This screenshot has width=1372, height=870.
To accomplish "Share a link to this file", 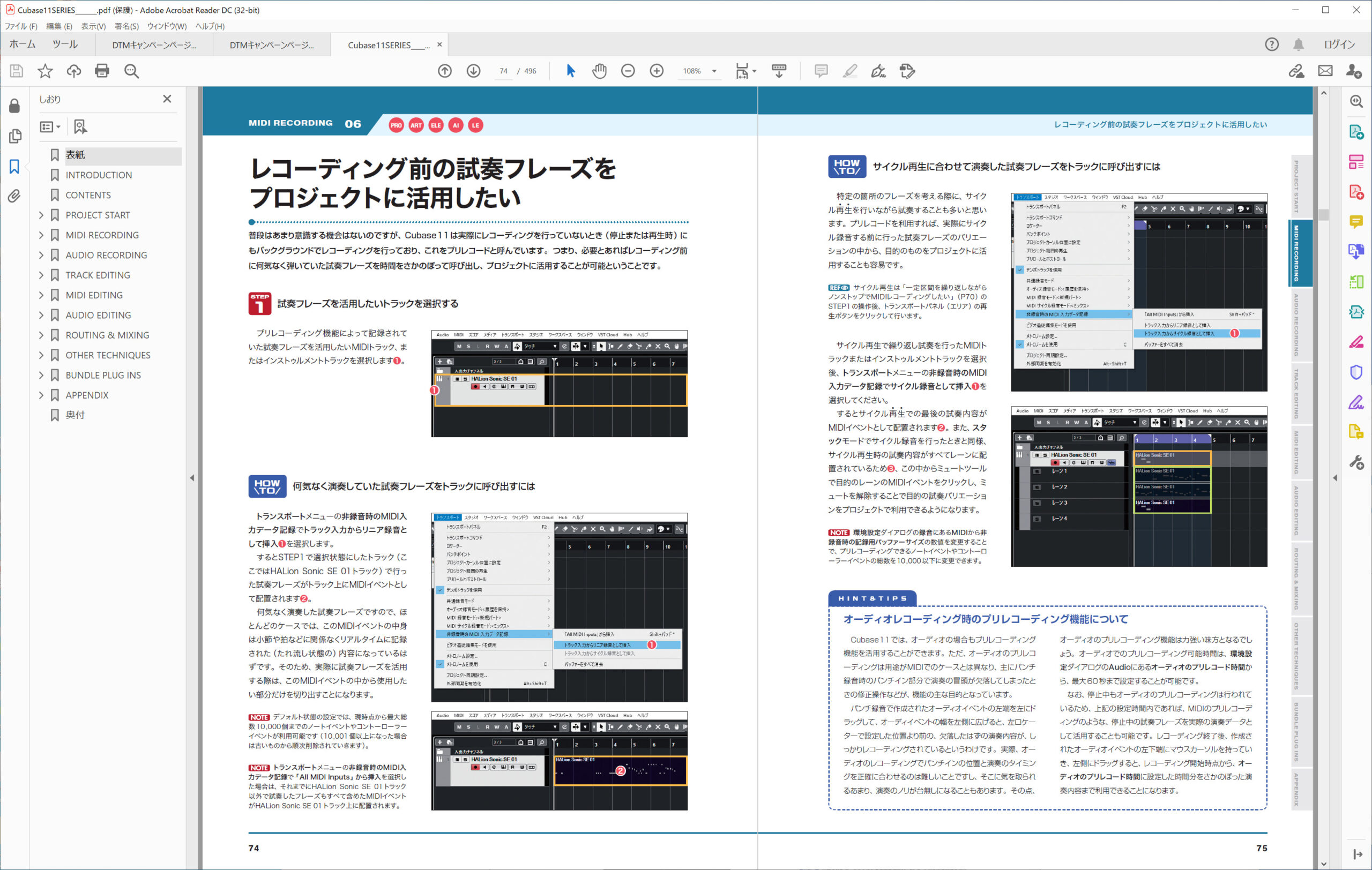I will coord(1296,71).
